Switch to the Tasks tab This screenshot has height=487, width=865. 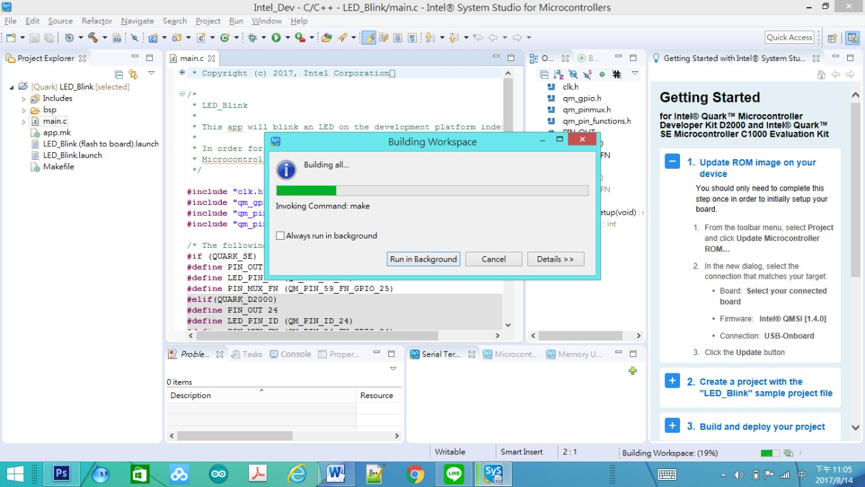246,354
